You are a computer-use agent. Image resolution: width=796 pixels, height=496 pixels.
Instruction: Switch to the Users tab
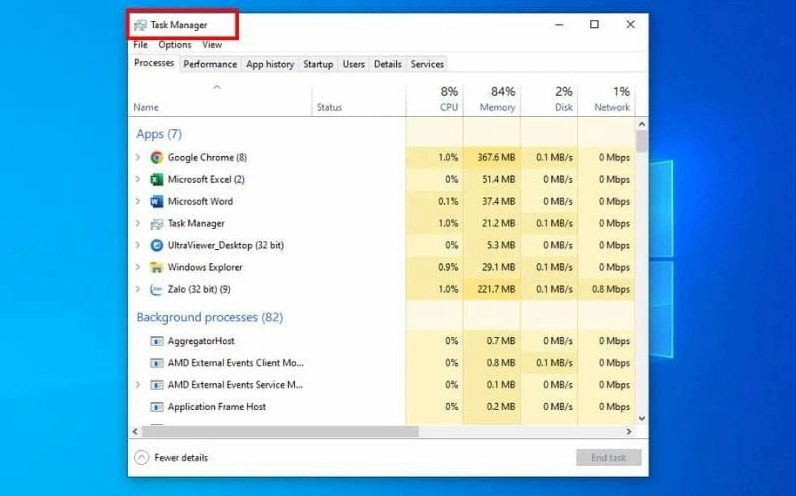(x=353, y=64)
